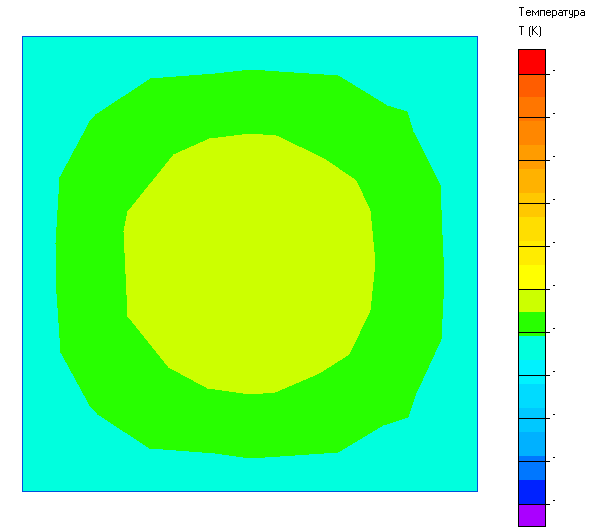The image size is (594, 530).
Task: Click the 'T (K)' units label
Action: pos(530,31)
